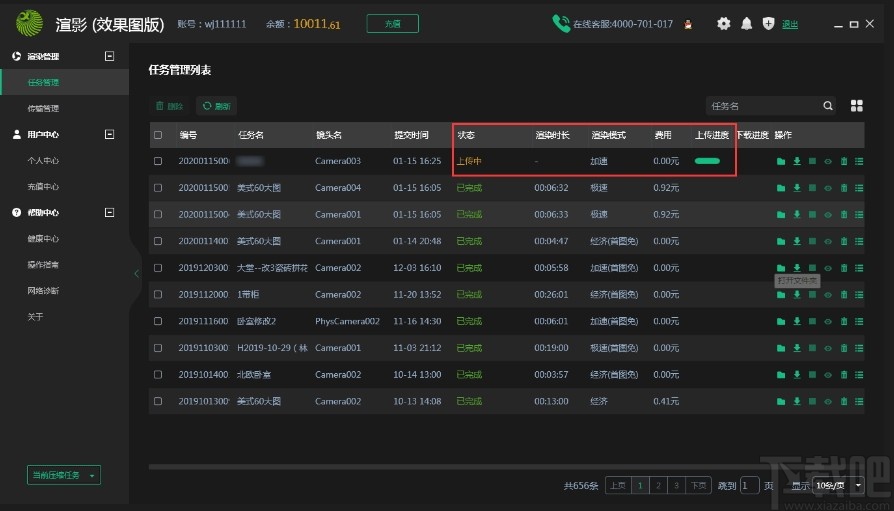Click upload progress bar of Camera003 task

(707, 161)
